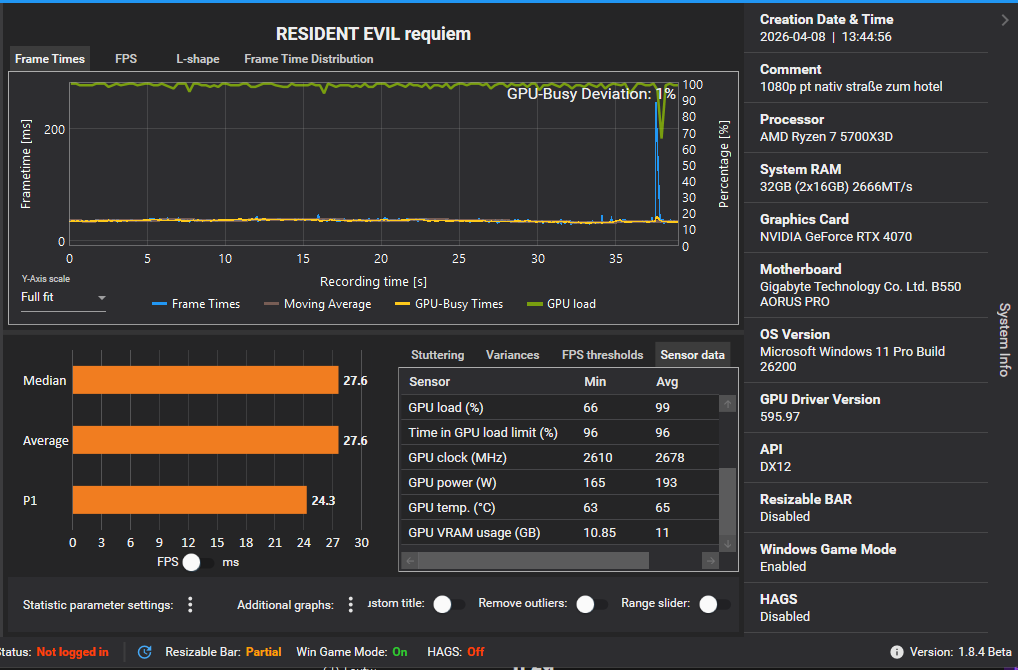Image resolution: width=1018 pixels, height=670 pixels.
Task: Open the Variances tab
Action: tap(512, 354)
